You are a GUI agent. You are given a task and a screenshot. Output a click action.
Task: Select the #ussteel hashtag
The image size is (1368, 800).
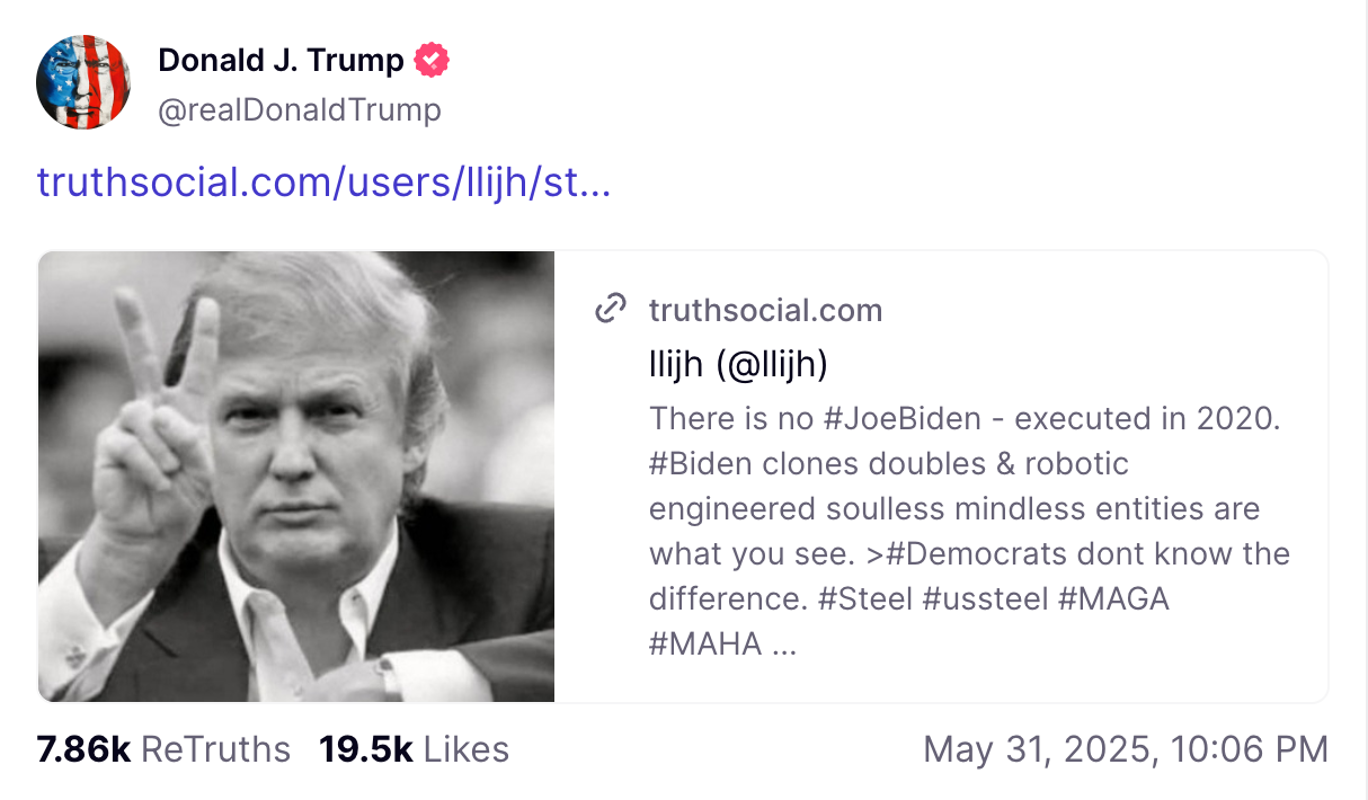(985, 600)
